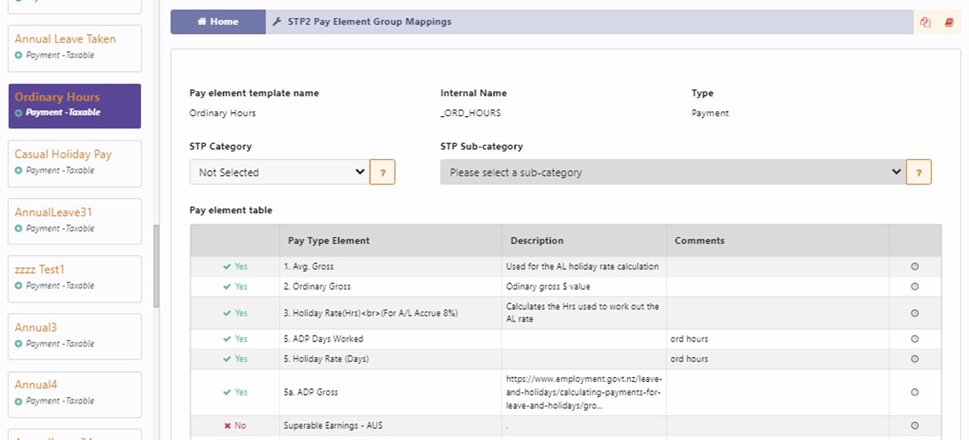Viewport: 969px width, 440px height.
Task: Click STP2 Pay Element Group Mappings breadcrumb
Action: point(370,22)
